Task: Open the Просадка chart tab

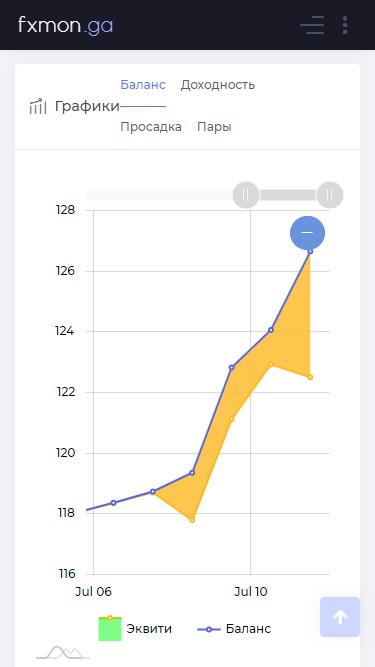Action: point(151,127)
